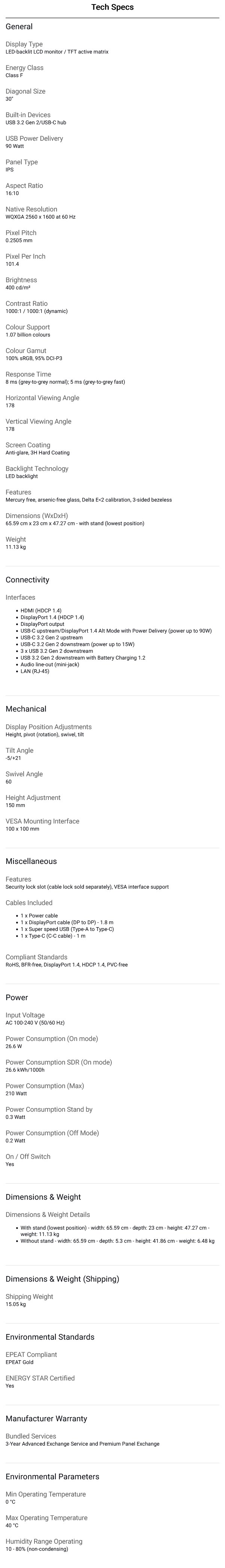Click the Dimensions & Weight (Shipping) heading
The width and height of the screenshot is (225, 1568).
(x=62, y=1279)
